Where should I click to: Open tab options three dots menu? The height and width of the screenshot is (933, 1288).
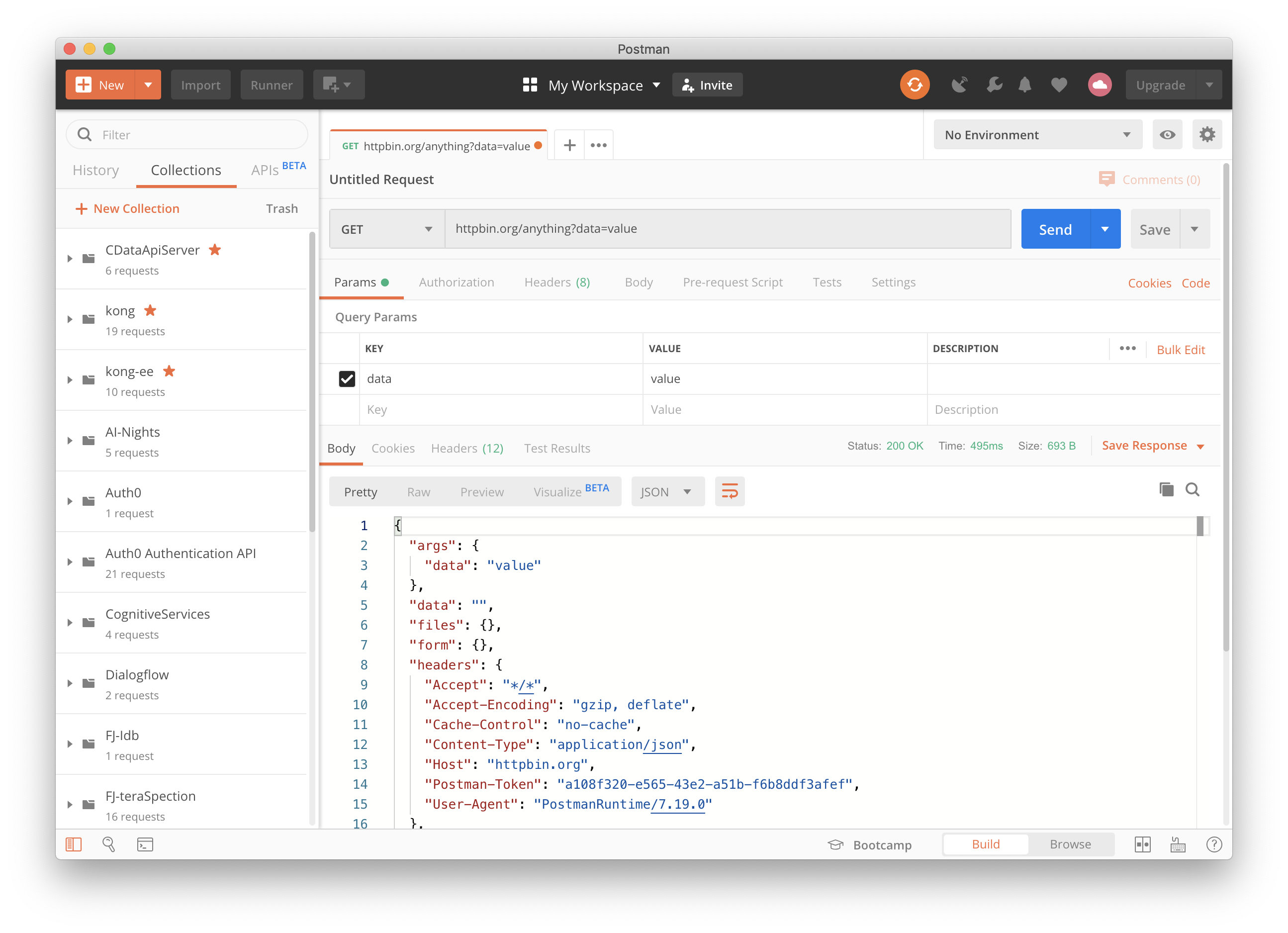coord(599,145)
